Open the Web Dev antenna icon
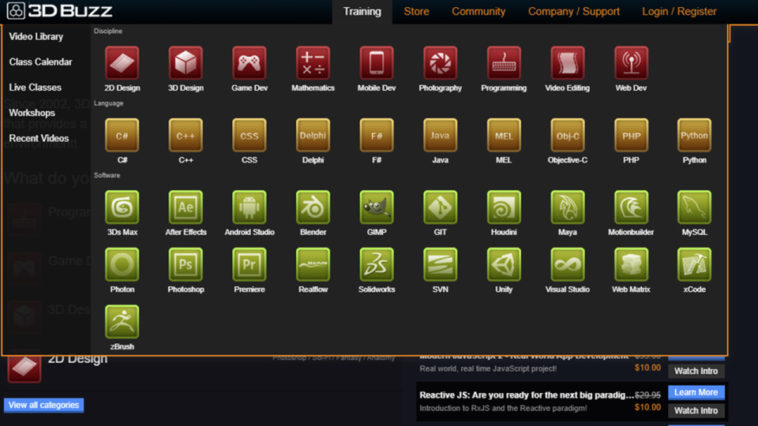The height and width of the screenshot is (426, 758). (x=631, y=63)
